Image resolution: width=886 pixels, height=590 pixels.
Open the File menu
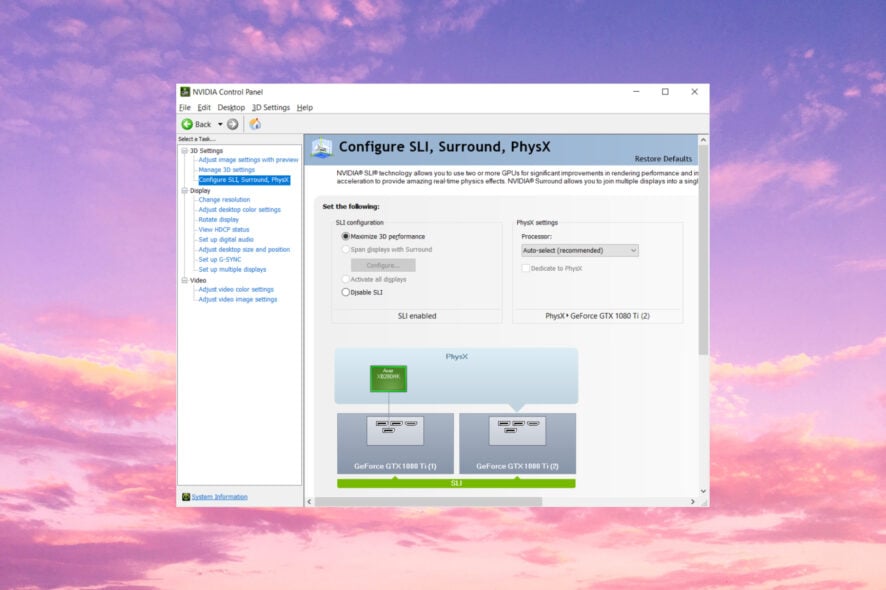[185, 107]
